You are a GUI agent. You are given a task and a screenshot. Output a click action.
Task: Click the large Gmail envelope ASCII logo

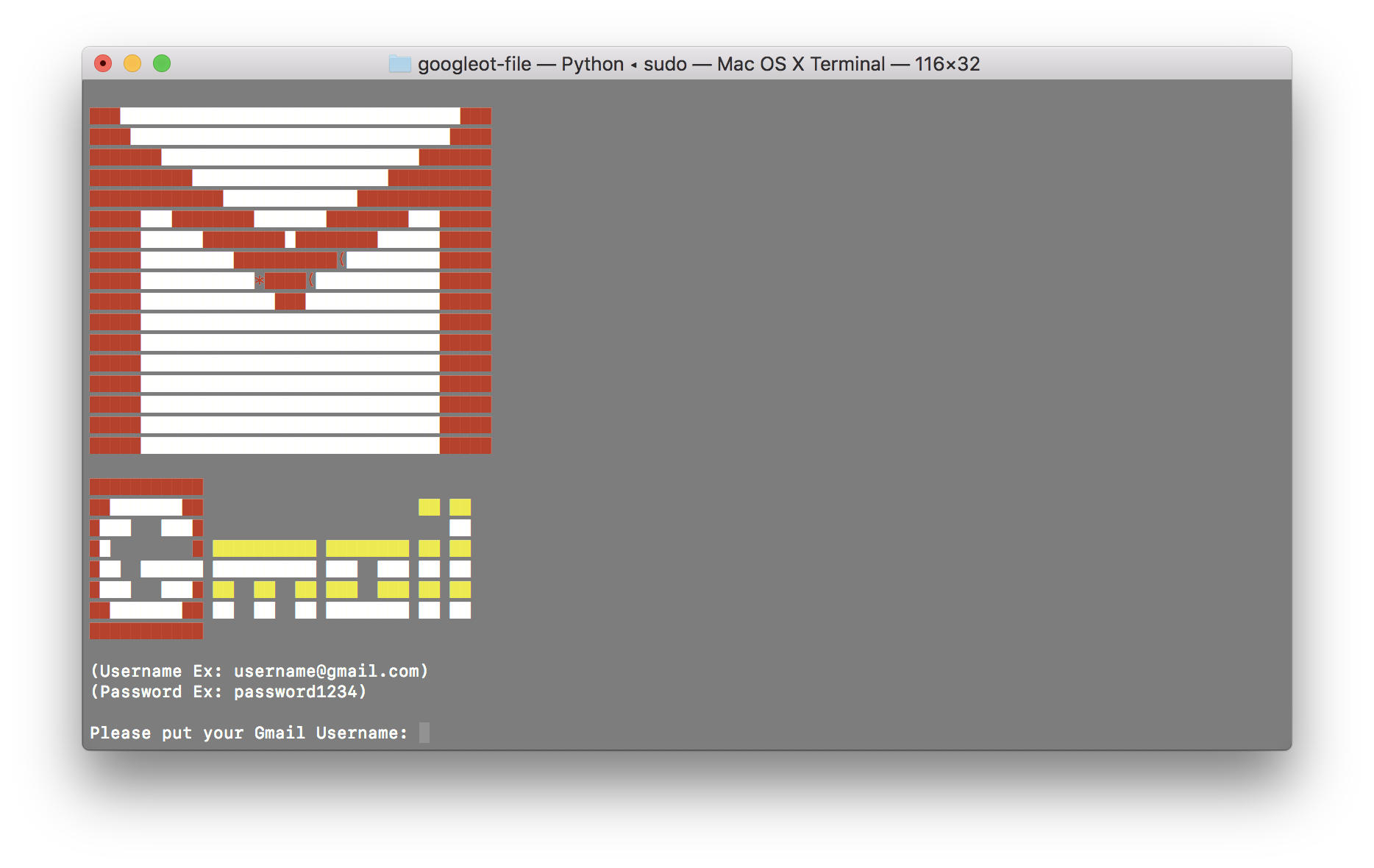[291, 280]
